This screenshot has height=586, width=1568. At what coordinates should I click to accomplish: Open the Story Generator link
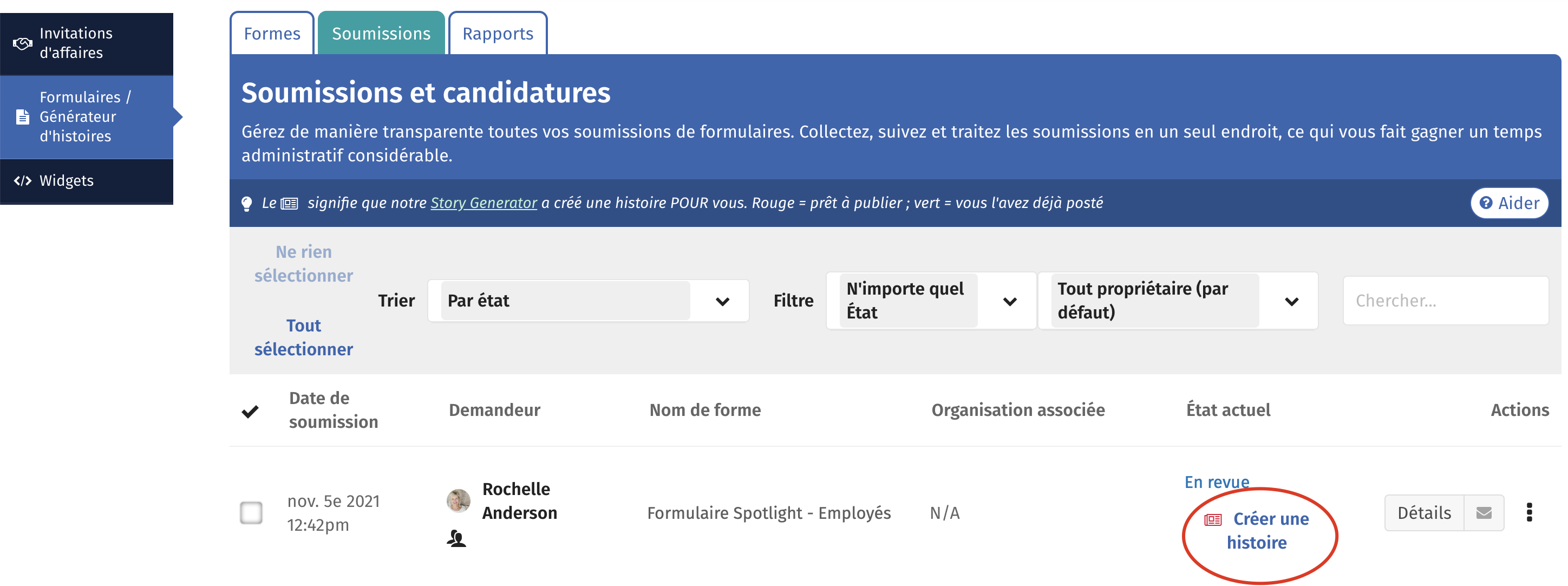(x=484, y=203)
